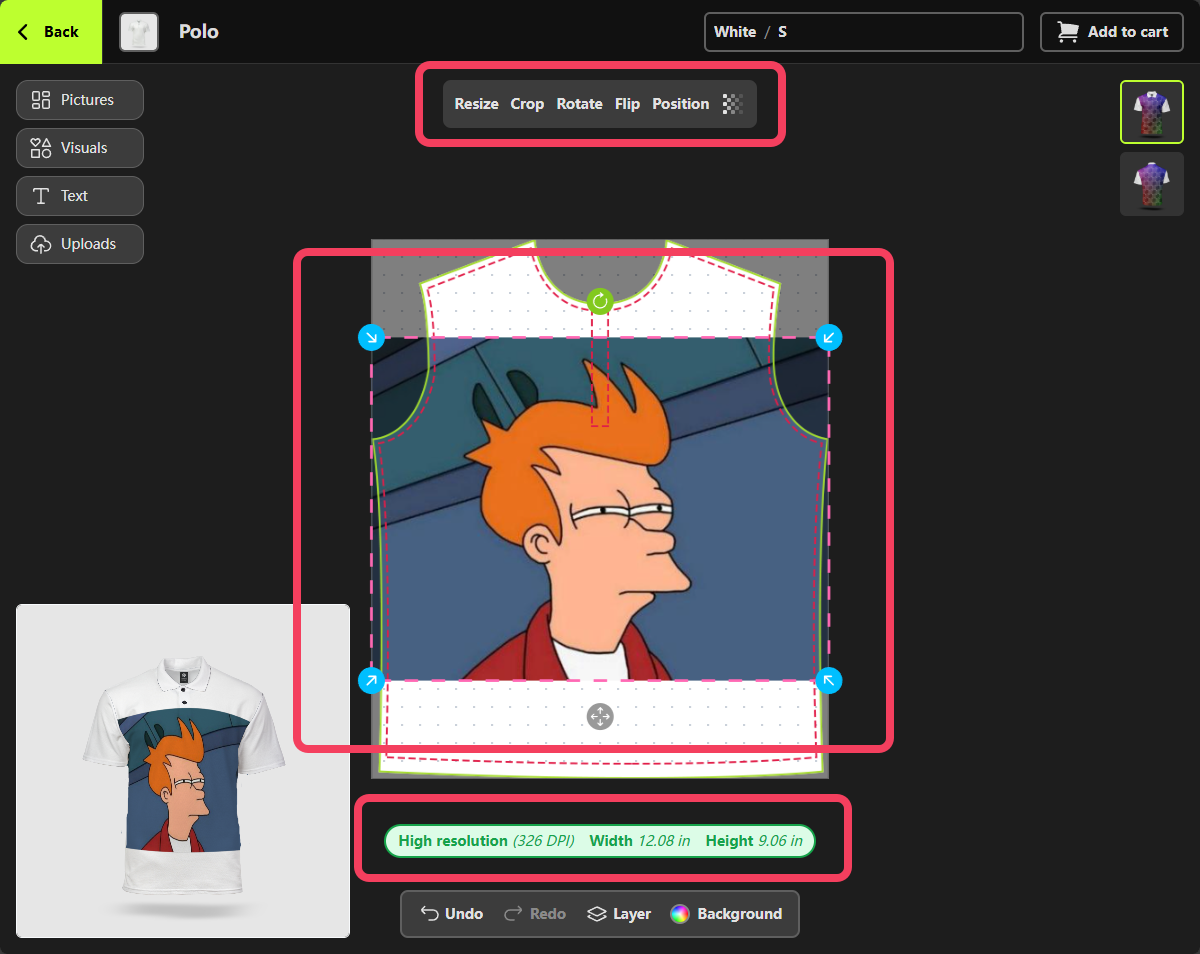Open the Layer options
The width and height of the screenshot is (1200, 954).
coord(618,914)
